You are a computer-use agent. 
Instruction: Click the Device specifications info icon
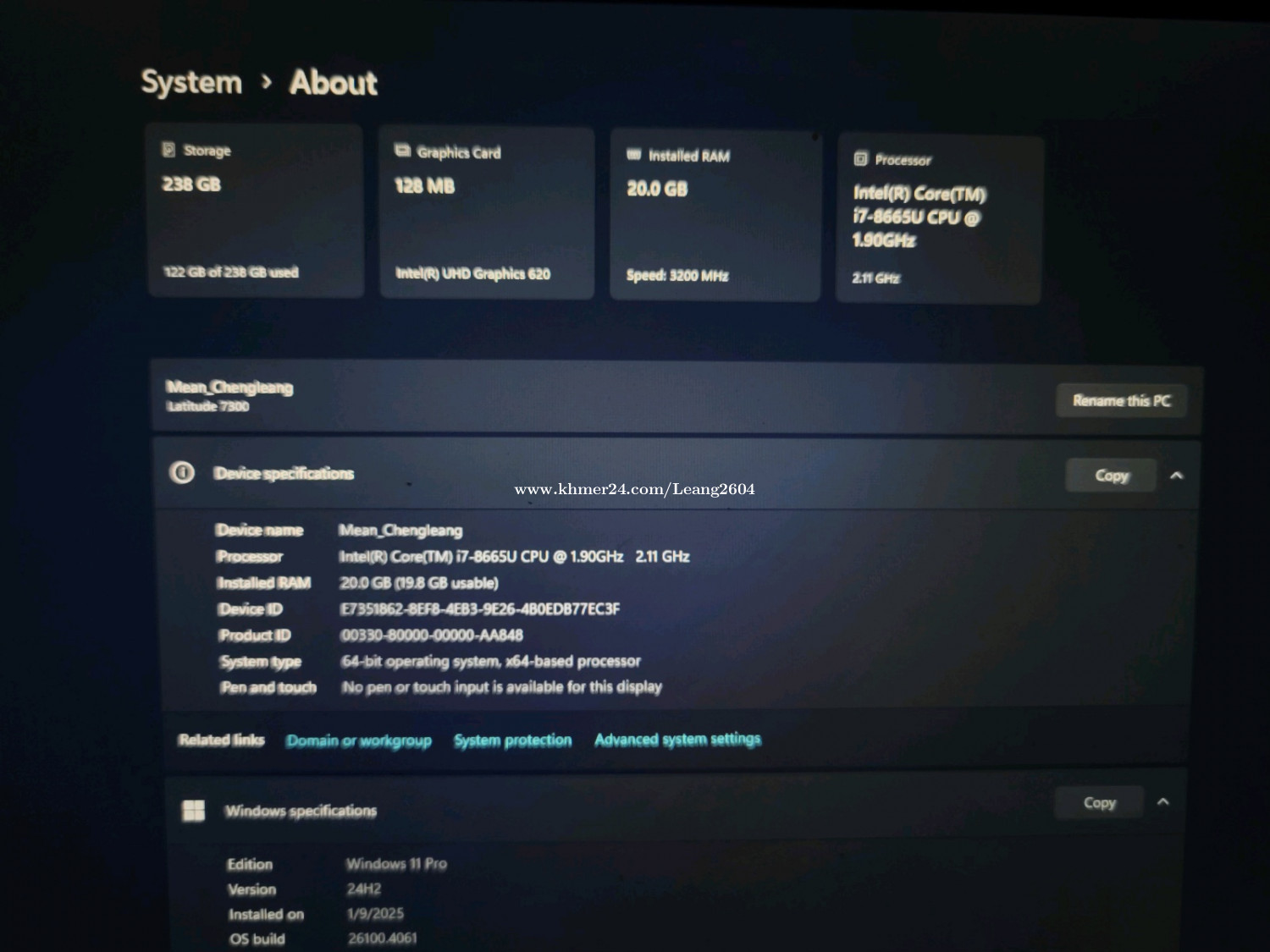182,472
